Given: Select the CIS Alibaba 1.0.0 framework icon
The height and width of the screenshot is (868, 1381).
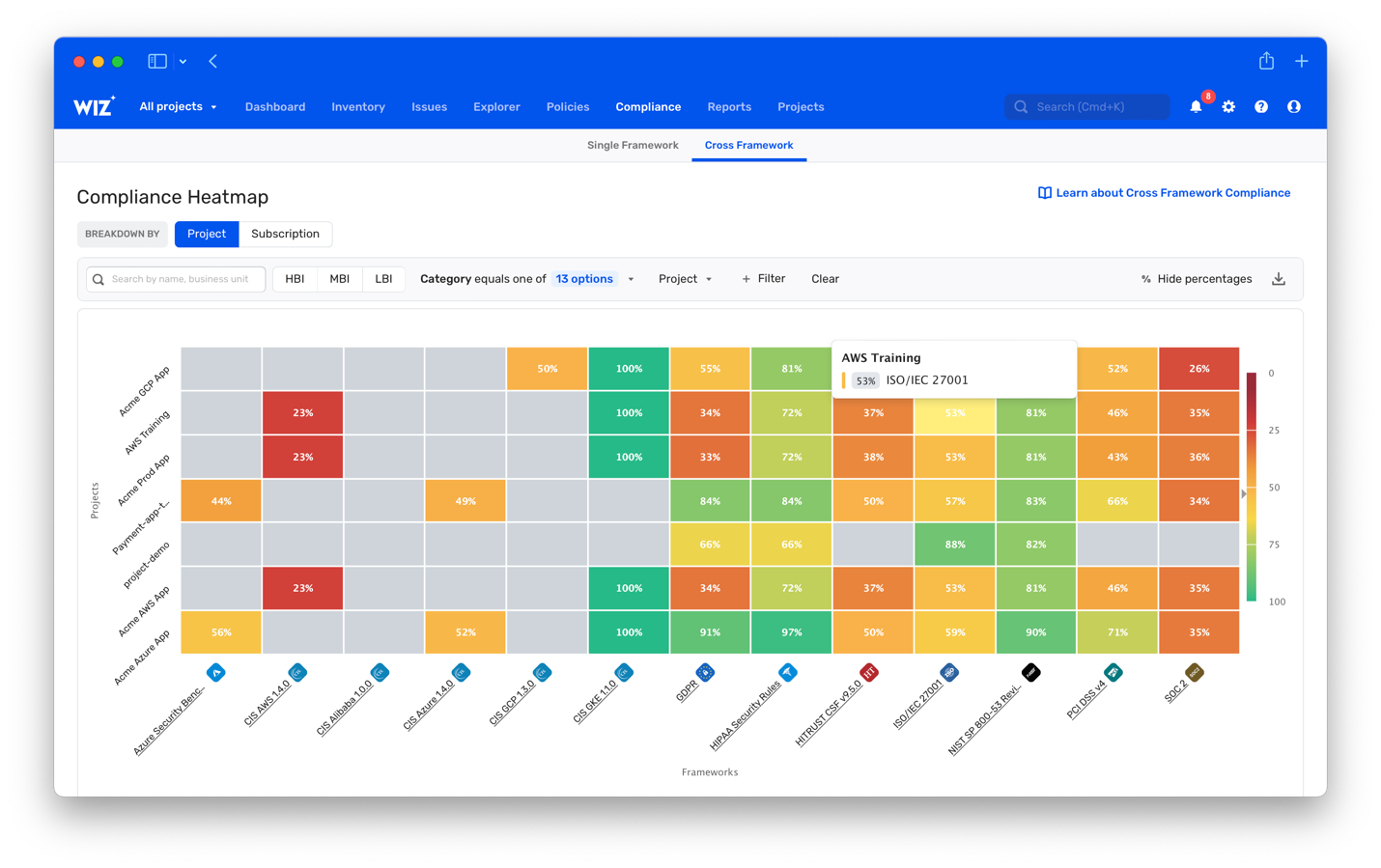Looking at the screenshot, I should pyautogui.click(x=380, y=673).
